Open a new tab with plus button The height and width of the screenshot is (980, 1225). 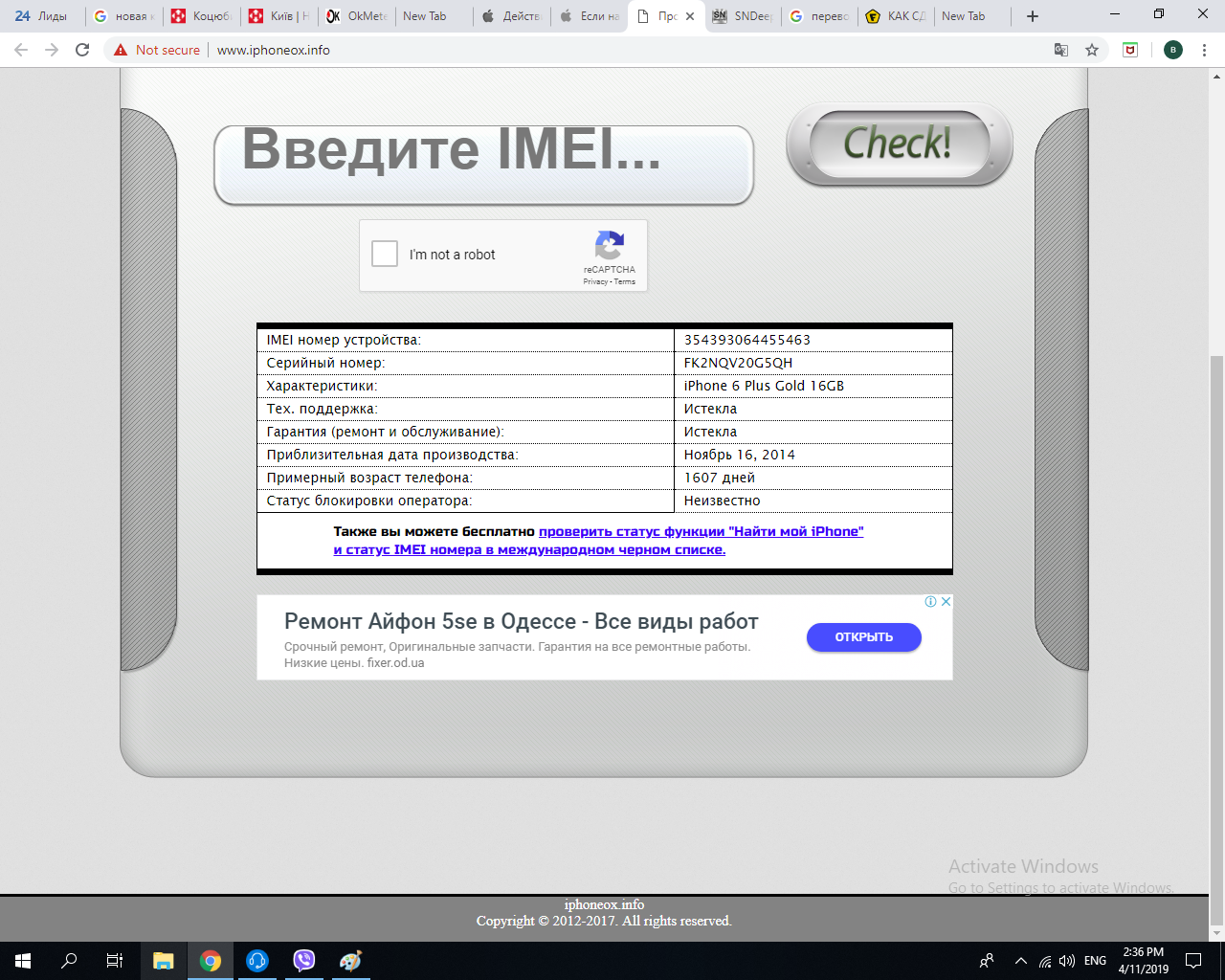1033,16
